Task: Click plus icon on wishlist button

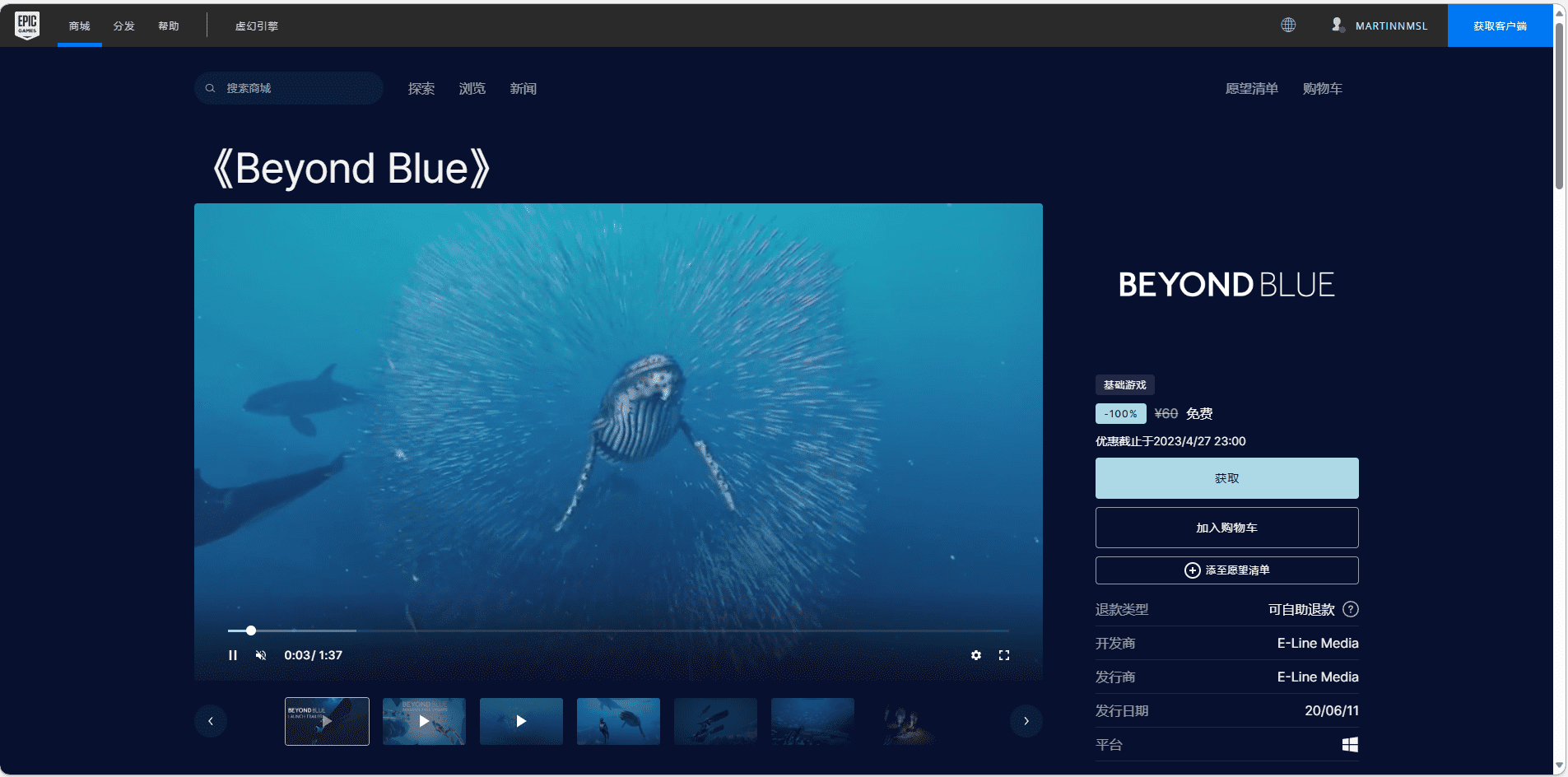Action: 1192,570
